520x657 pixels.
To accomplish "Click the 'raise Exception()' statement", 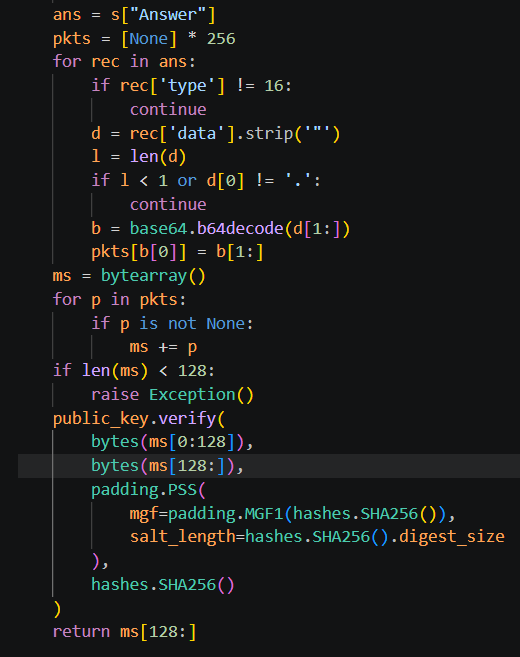I will click(x=173, y=395).
